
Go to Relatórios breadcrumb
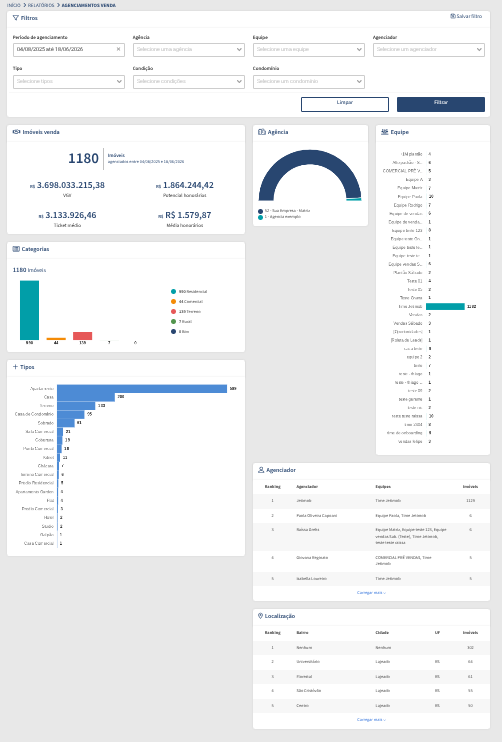tap(41, 5)
